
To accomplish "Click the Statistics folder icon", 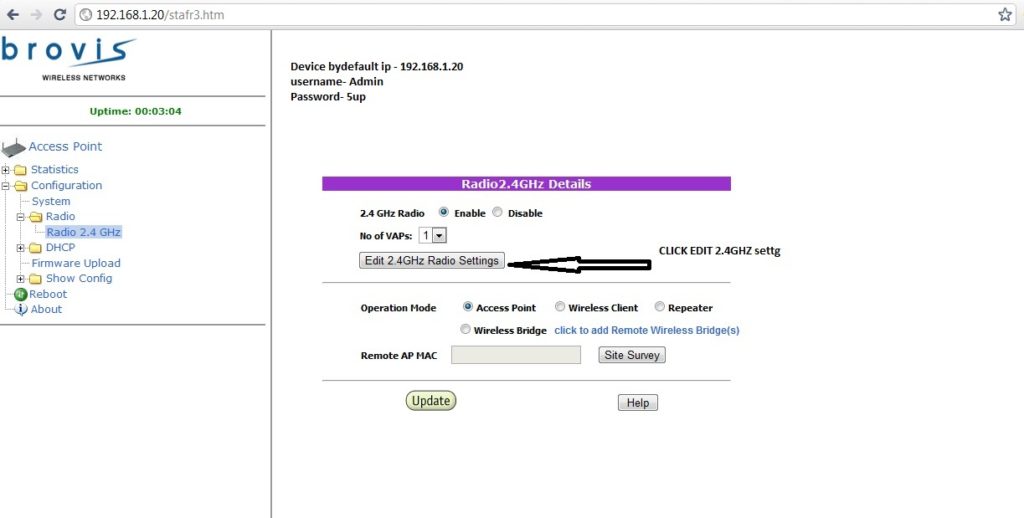I will [21, 170].
